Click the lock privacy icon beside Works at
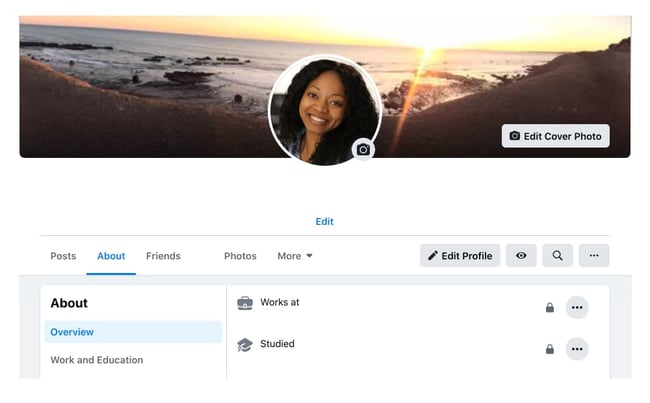650x403 pixels. [550, 307]
